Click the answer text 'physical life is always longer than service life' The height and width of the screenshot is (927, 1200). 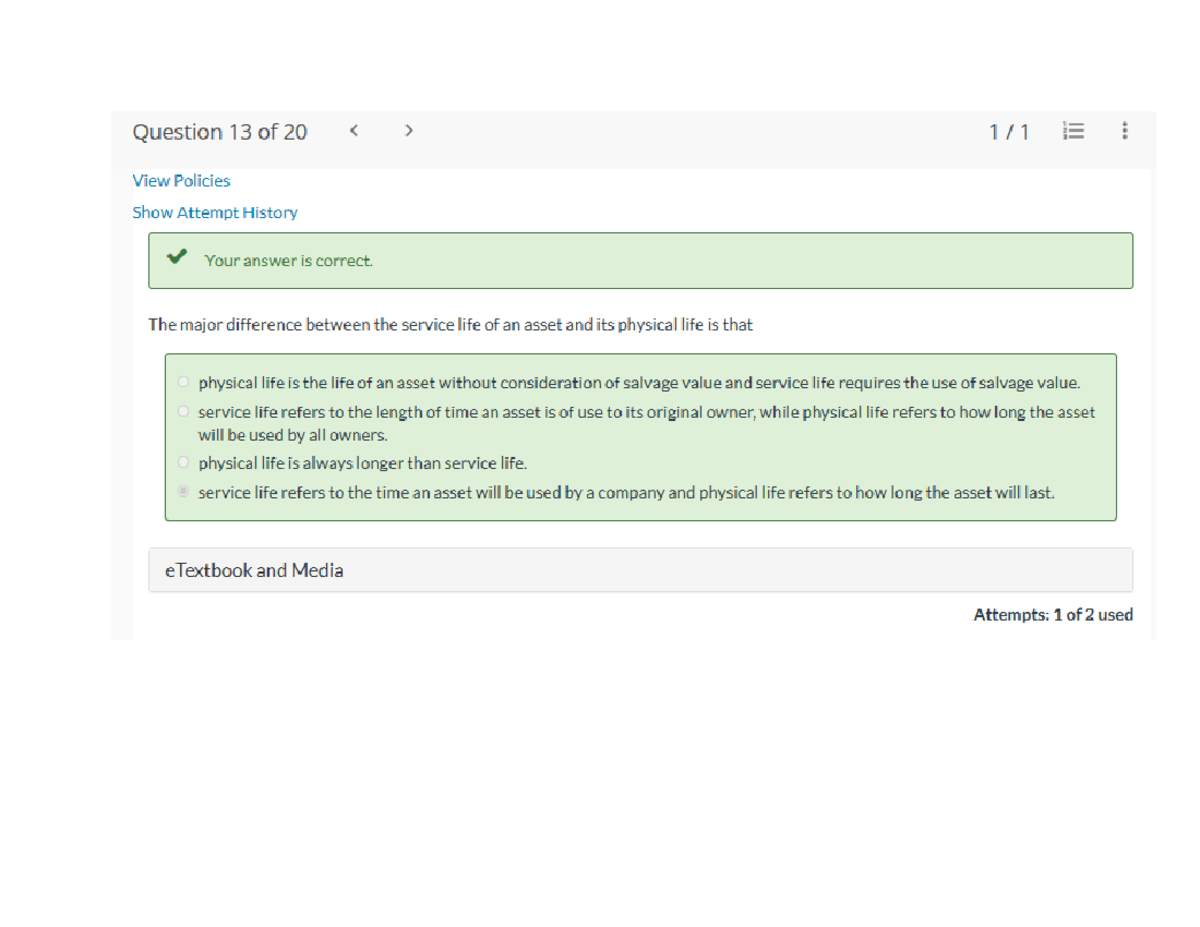coord(362,463)
